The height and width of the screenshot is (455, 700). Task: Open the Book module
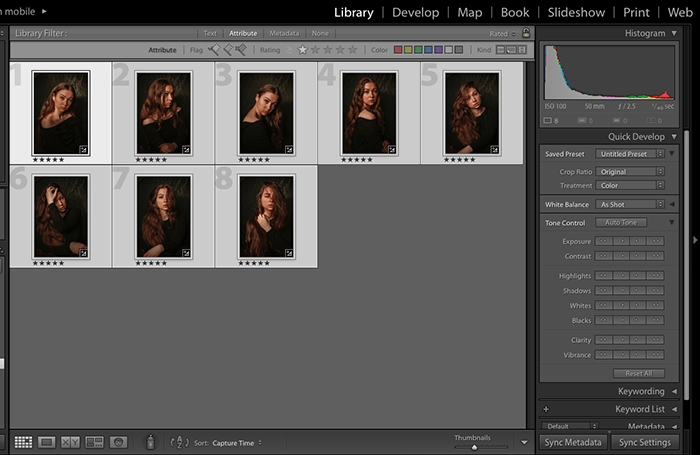515,13
